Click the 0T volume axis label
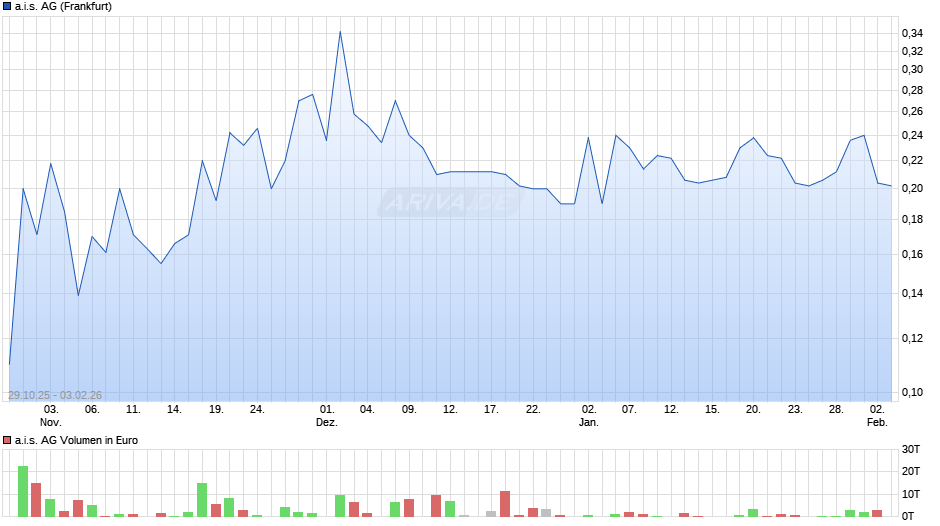 point(908,516)
